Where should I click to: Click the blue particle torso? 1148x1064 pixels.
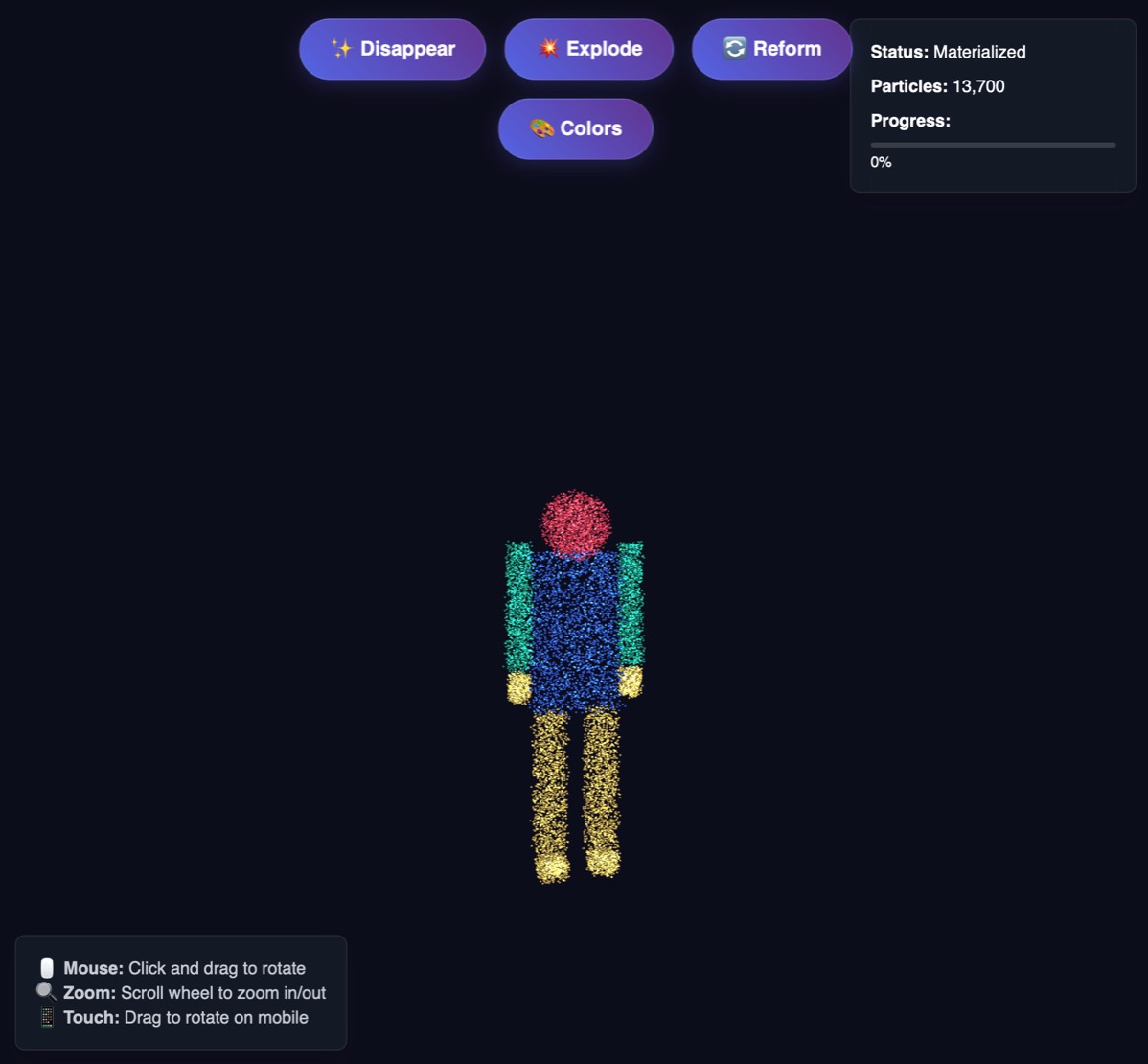tap(575, 628)
